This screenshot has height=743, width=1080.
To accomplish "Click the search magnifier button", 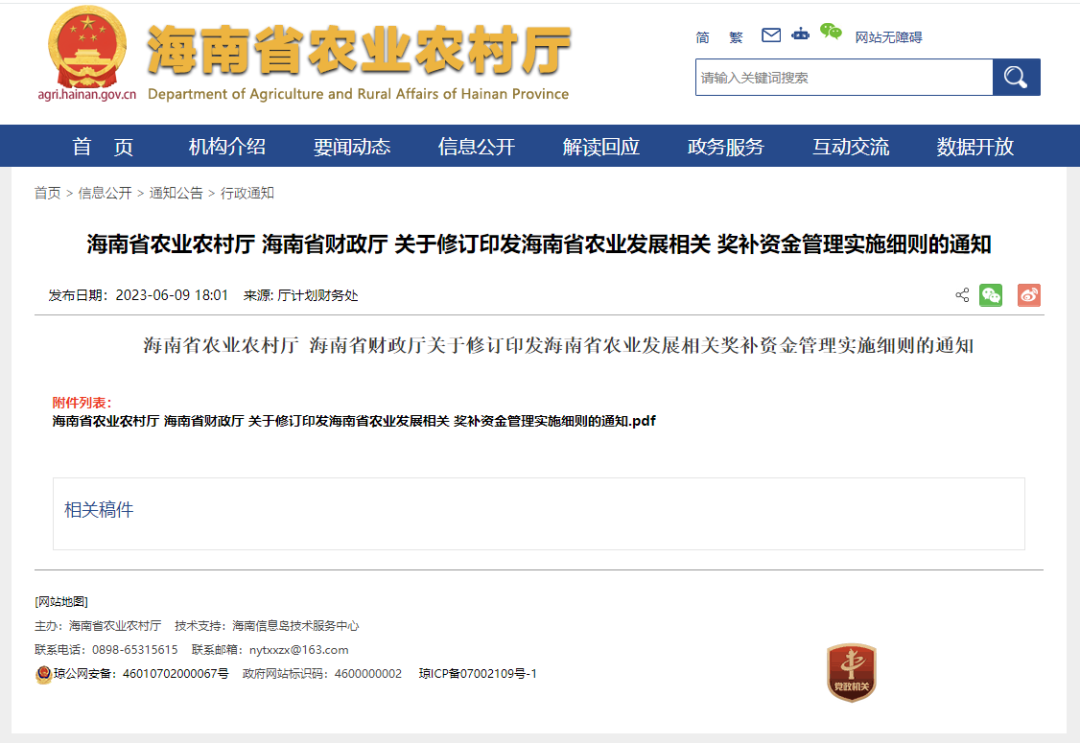I will point(1016,77).
